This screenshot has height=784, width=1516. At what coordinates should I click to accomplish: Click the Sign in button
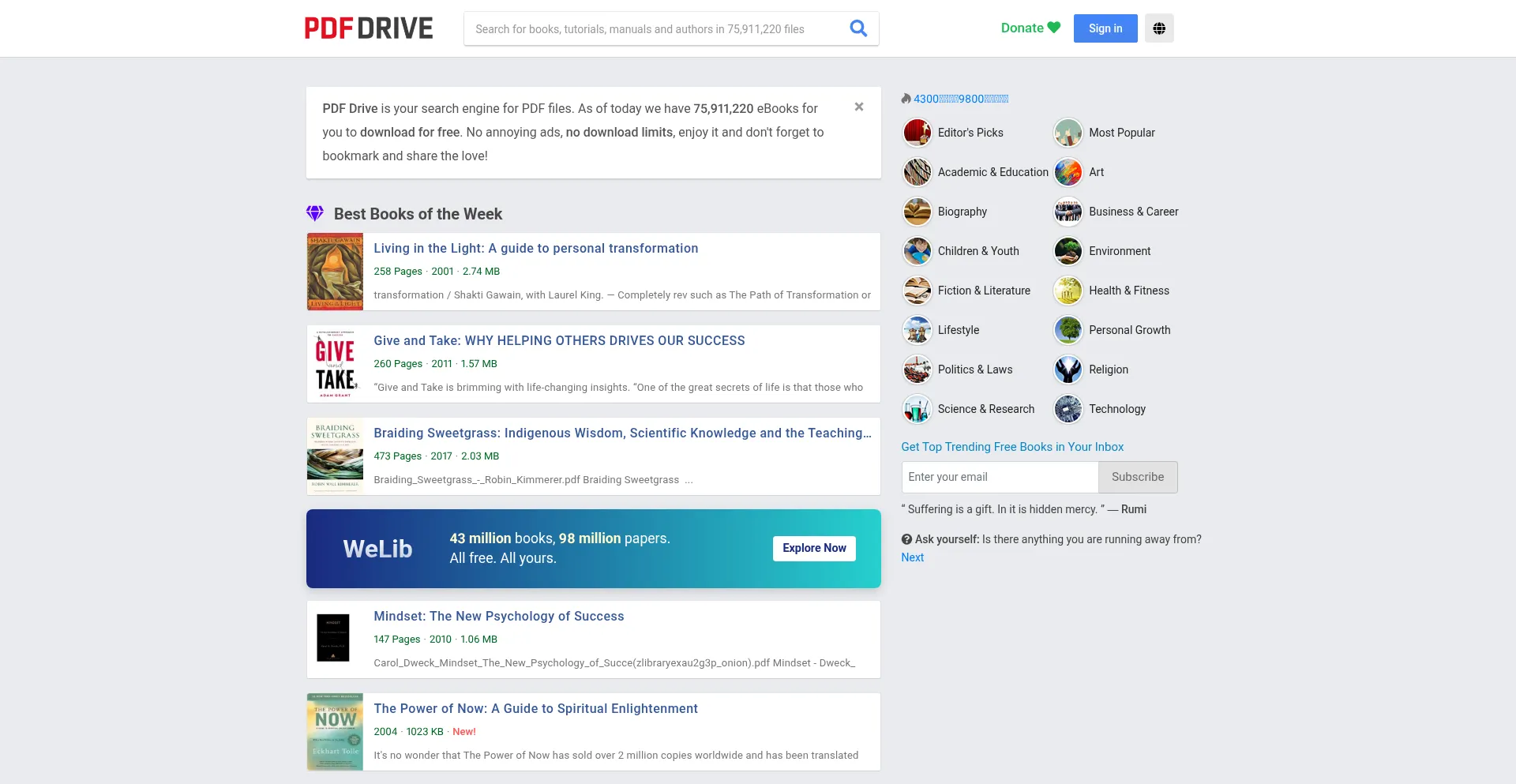coord(1105,28)
